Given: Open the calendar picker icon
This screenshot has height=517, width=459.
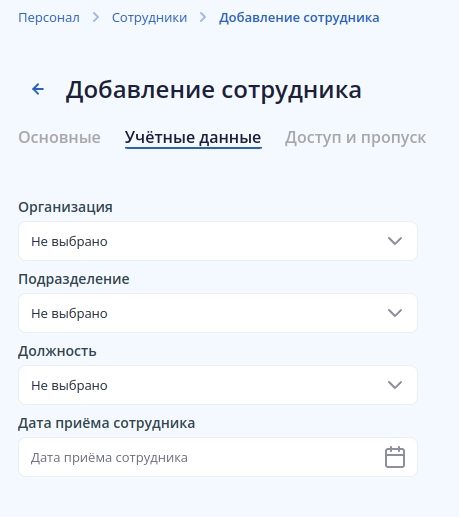Looking at the screenshot, I should (x=395, y=457).
